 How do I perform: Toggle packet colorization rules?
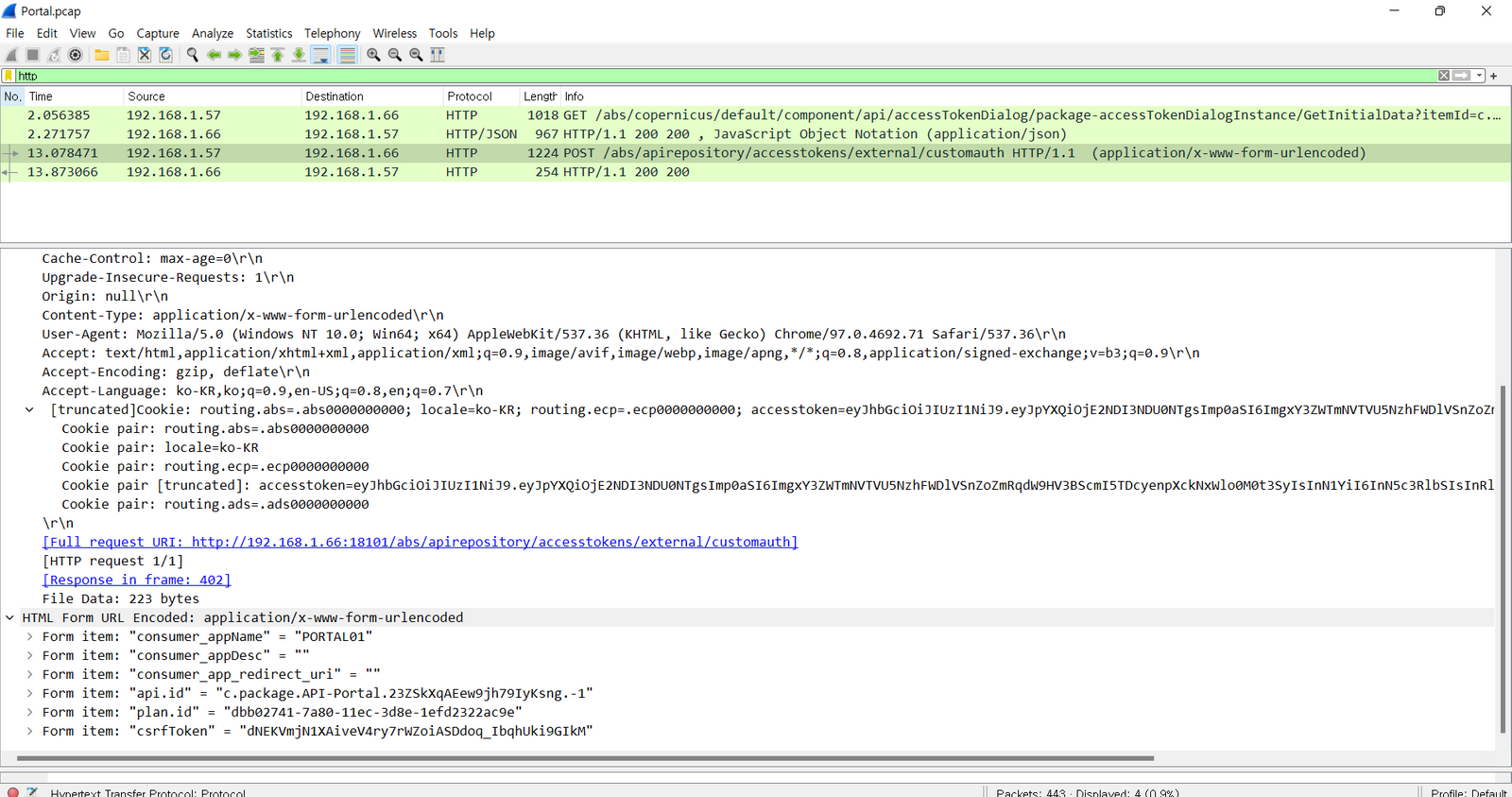pos(347,55)
